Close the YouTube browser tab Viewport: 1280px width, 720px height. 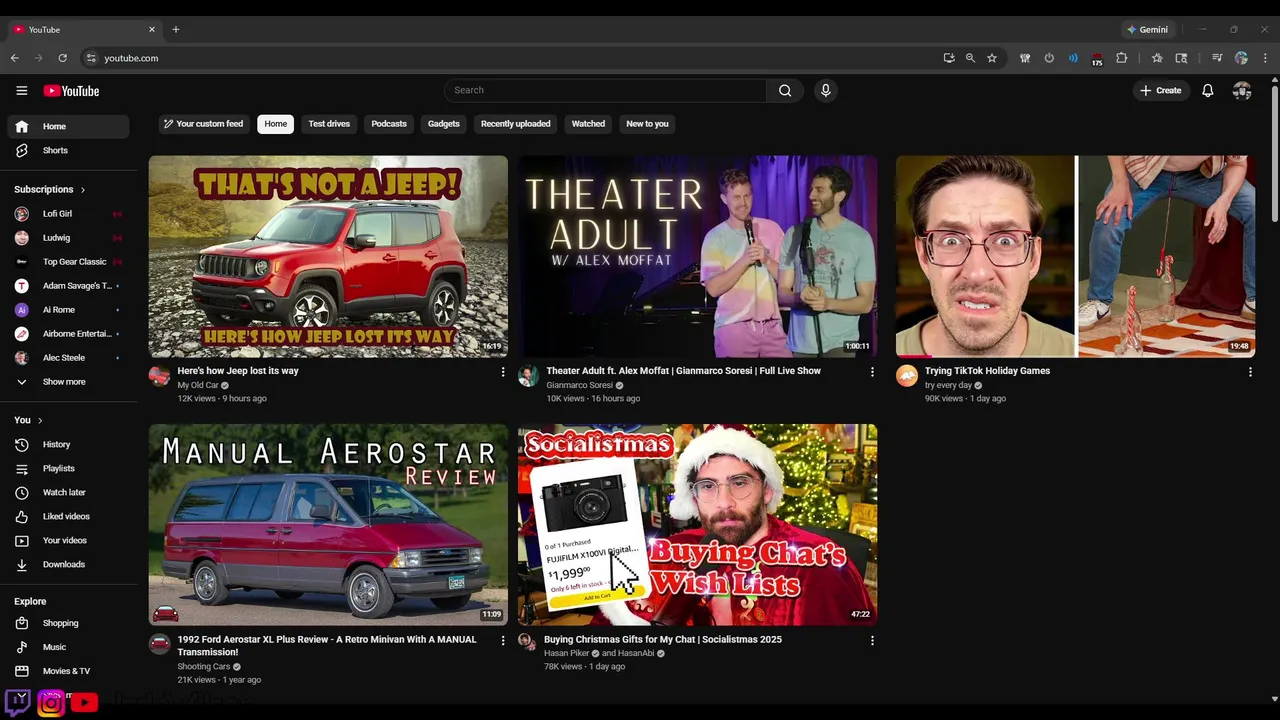coord(152,30)
